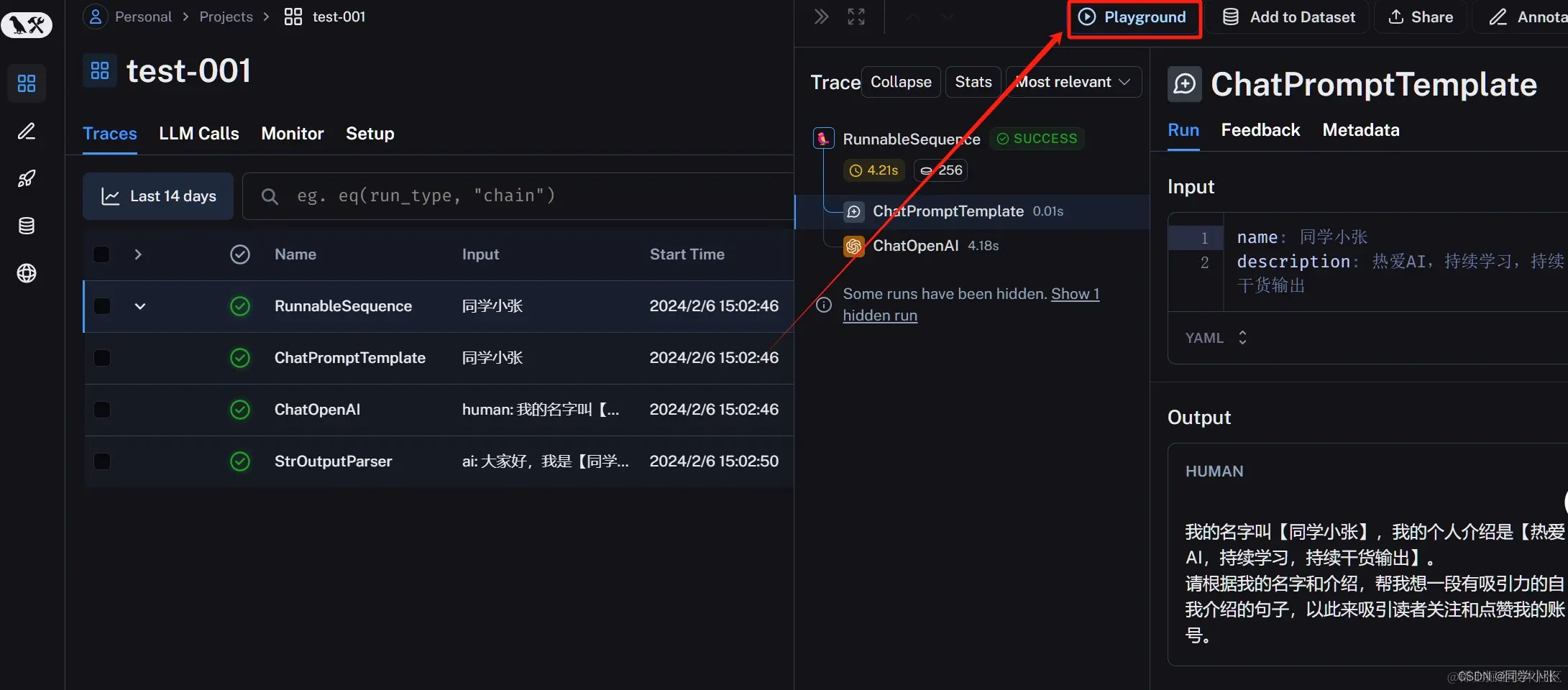Sort by Start Time column header

pos(687,254)
